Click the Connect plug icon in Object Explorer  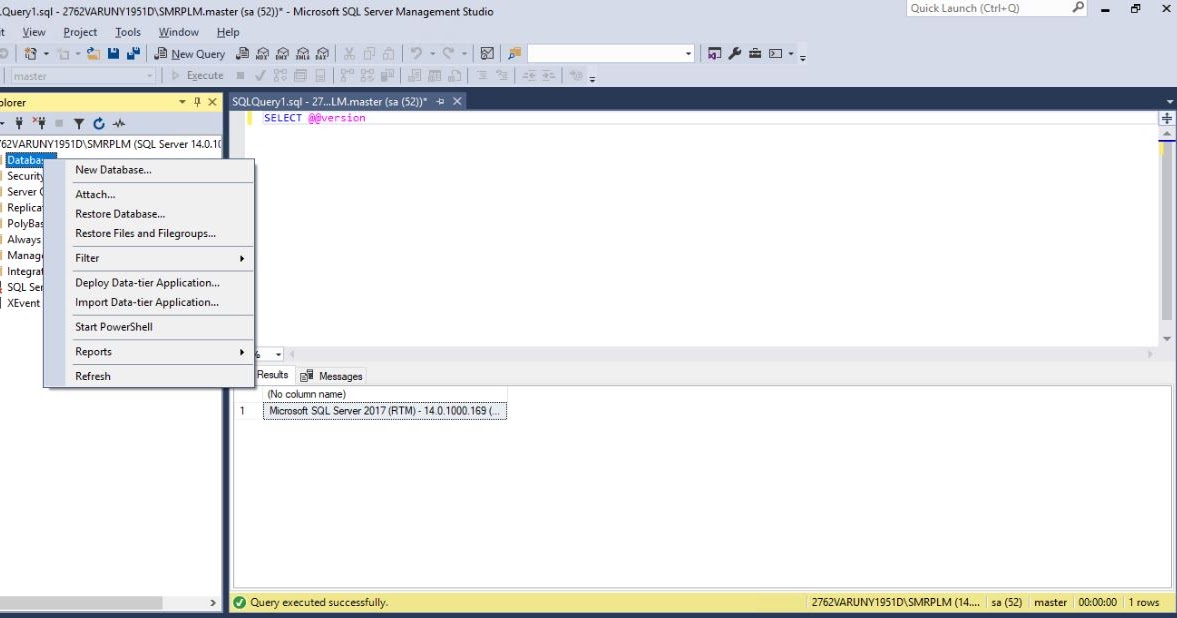(19, 123)
